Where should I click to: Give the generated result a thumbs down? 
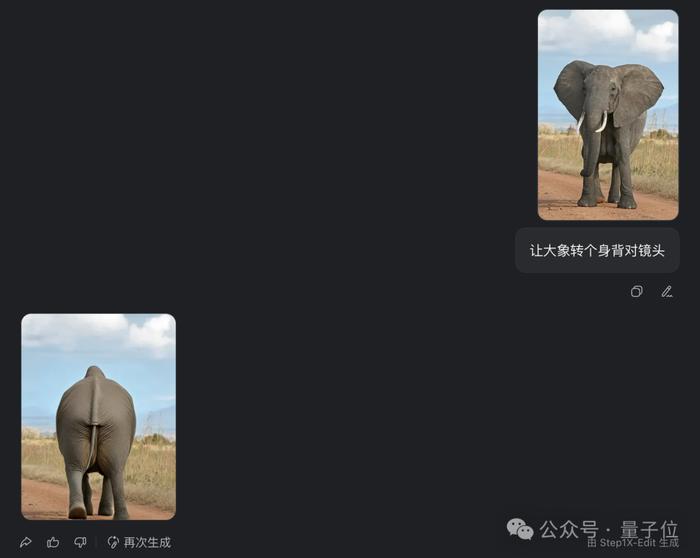pos(80,542)
